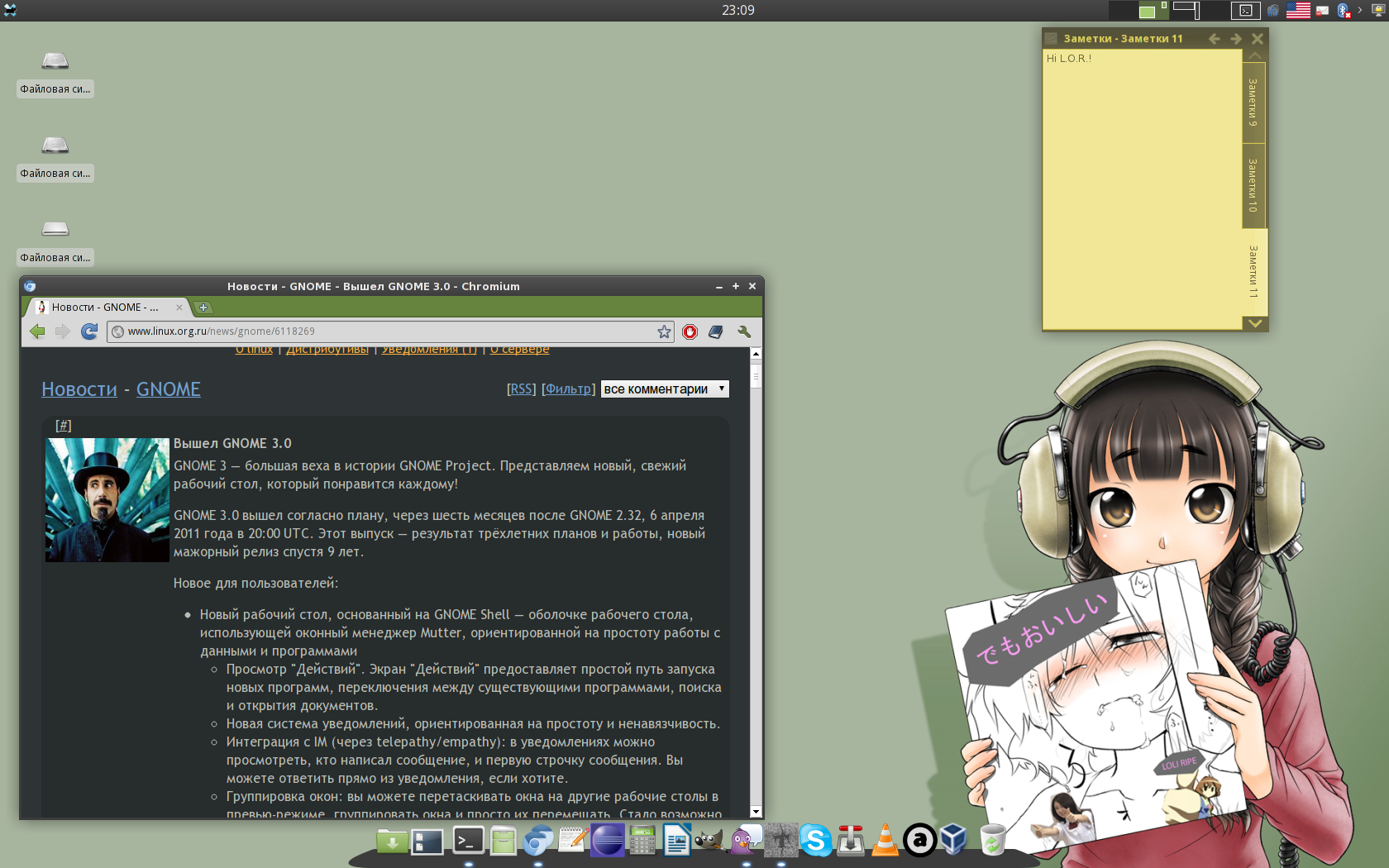The image size is (1389, 868).
Task: Open the Уведомления link
Action: click(429, 351)
